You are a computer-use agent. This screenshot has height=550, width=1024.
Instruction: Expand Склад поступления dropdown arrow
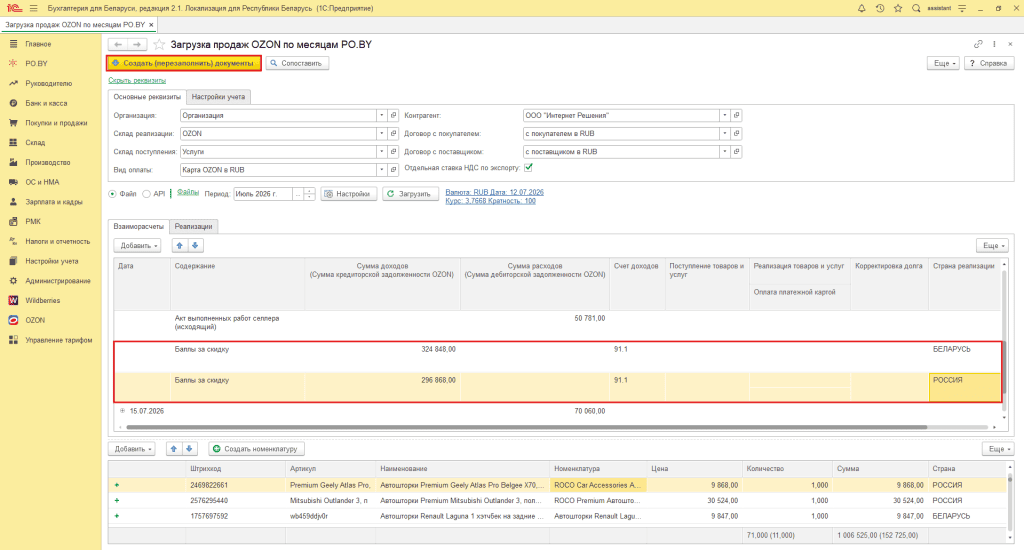pos(381,152)
